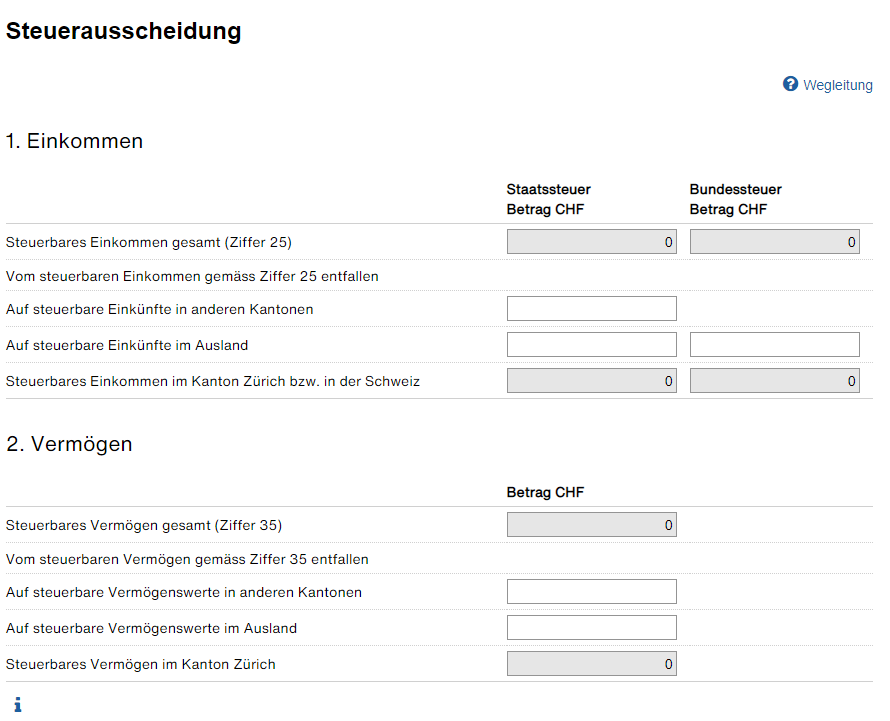The width and height of the screenshot is (890, 721).
Task: Select the Steuerbares Vermögen im Kanton Zürich field
Action: click(x=591, y=664)
